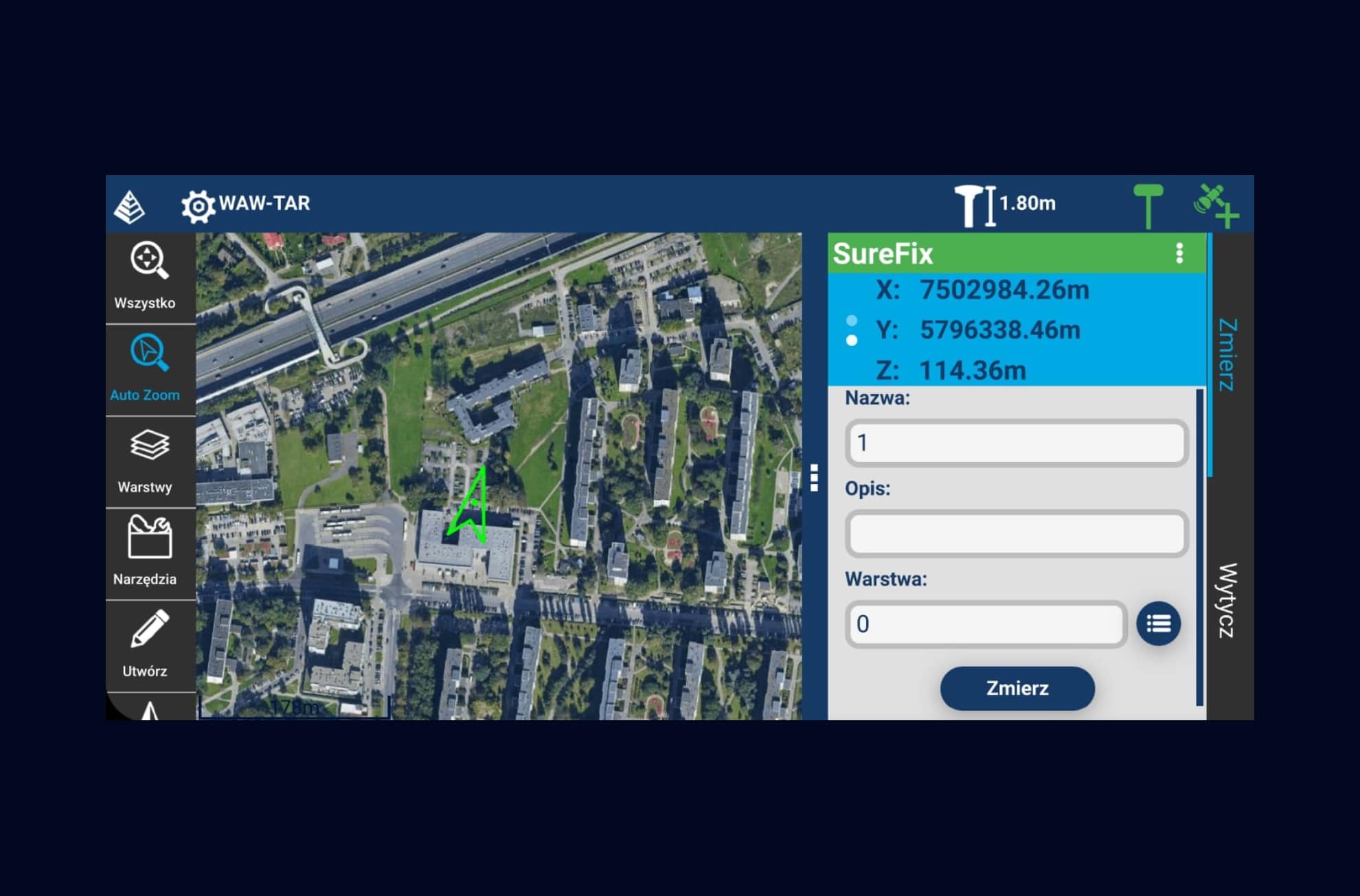Image resolution: width=1360 pixels, height=896 pixels.
Task: Click the panel divider drag handle
Action: 814,477
